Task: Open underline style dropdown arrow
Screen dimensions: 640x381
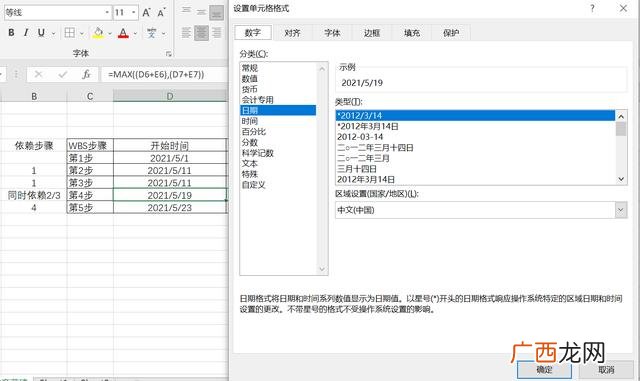Action: (53, 33)
